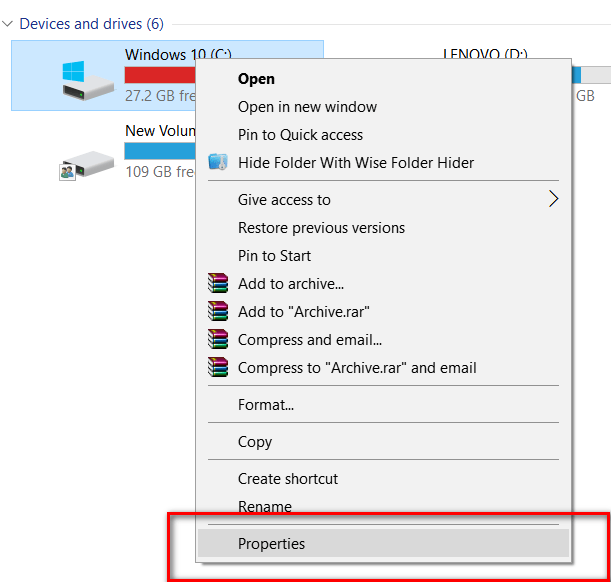Click the New Volume drive name

click(x=160, y=131)
